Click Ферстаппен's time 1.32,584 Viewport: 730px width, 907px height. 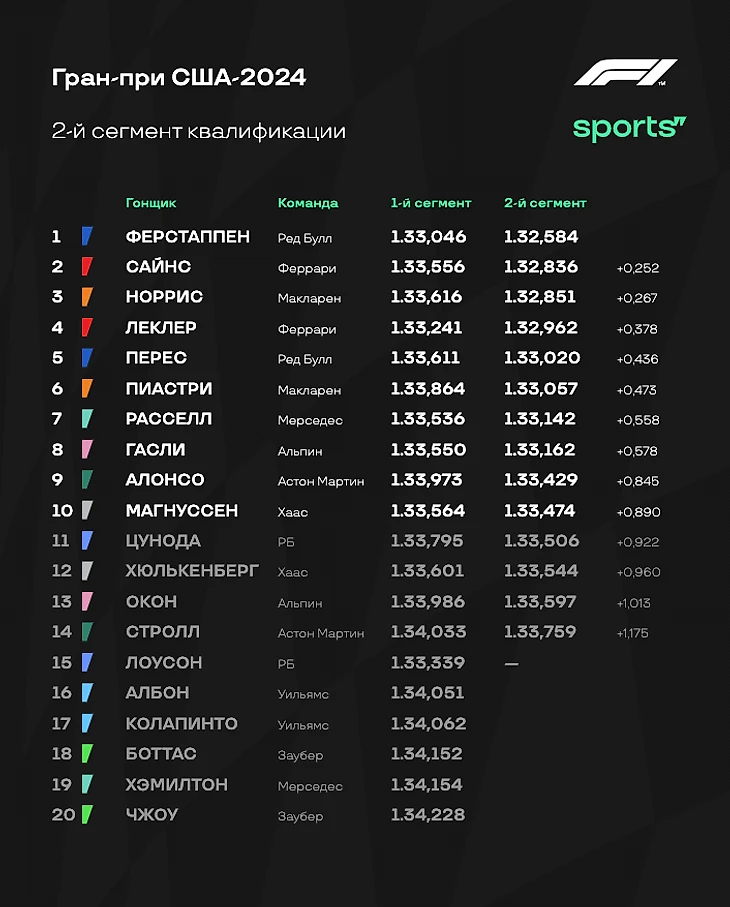(x=541, y=237)
